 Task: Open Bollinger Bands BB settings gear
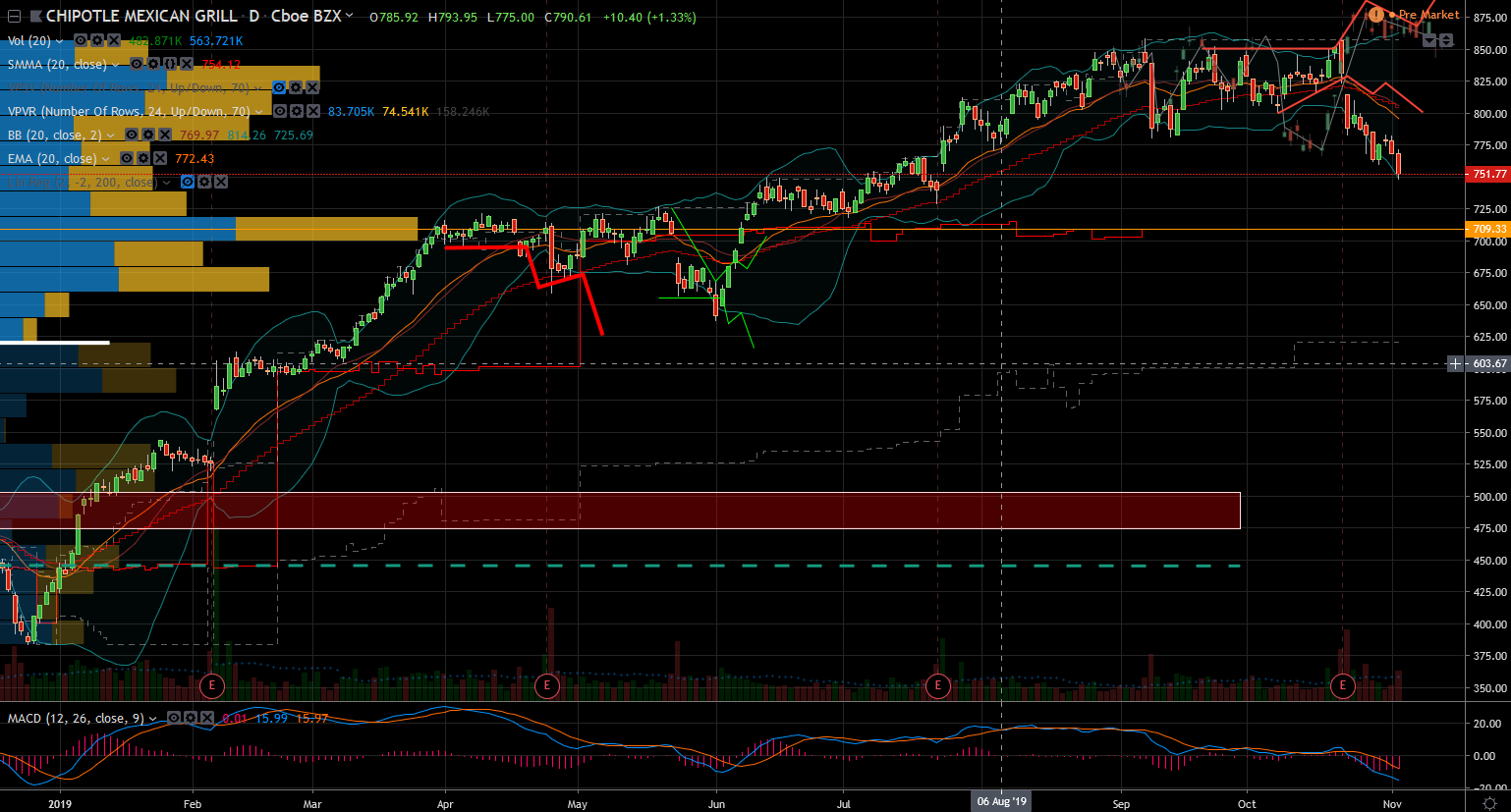point(148,135)
